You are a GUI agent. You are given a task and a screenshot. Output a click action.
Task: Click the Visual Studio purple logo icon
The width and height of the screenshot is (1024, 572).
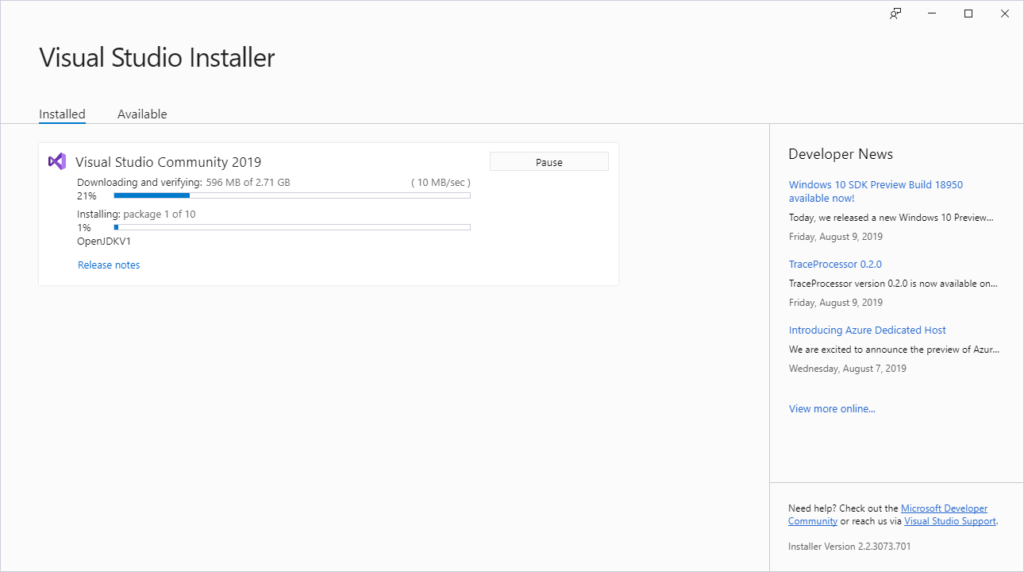(x=57, y=161)
